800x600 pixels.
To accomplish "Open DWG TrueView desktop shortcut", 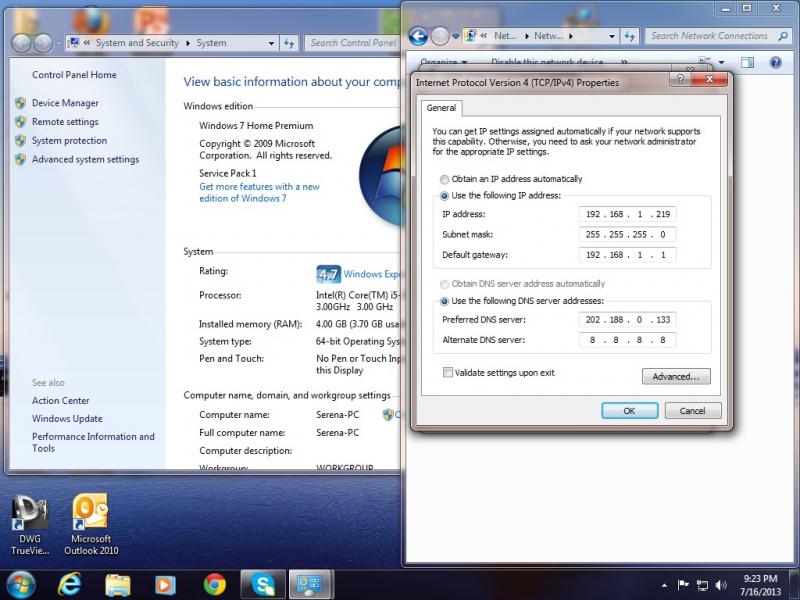I will 30,525.
